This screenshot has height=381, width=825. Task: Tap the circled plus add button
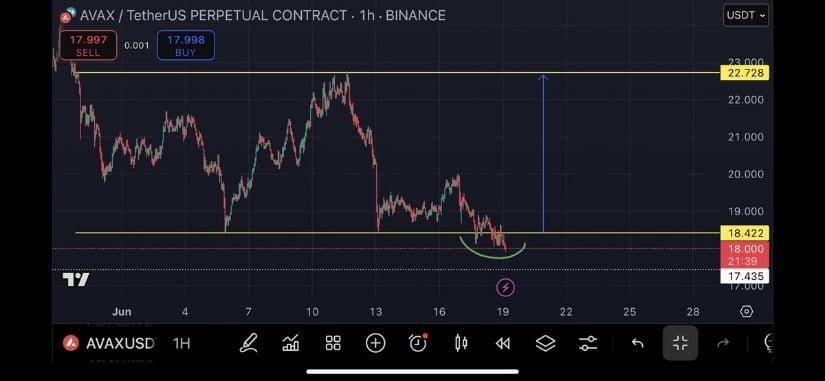tap(376, 344)
